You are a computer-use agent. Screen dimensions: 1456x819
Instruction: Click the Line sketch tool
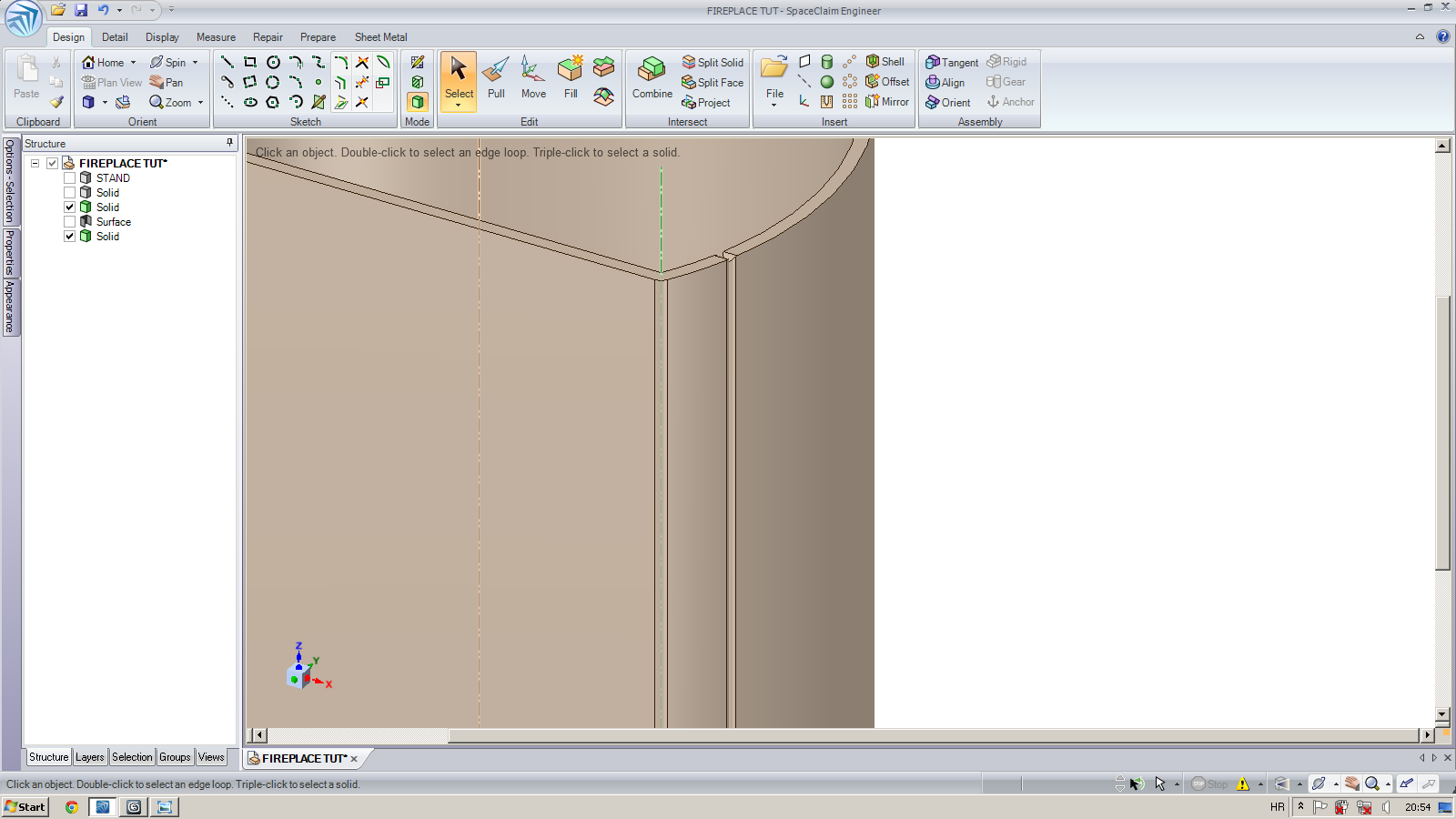(227, 62)
